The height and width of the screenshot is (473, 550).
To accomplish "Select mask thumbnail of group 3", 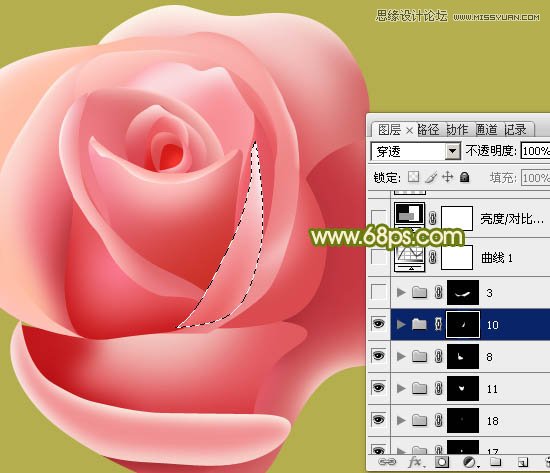I will (x=463, y=292).
